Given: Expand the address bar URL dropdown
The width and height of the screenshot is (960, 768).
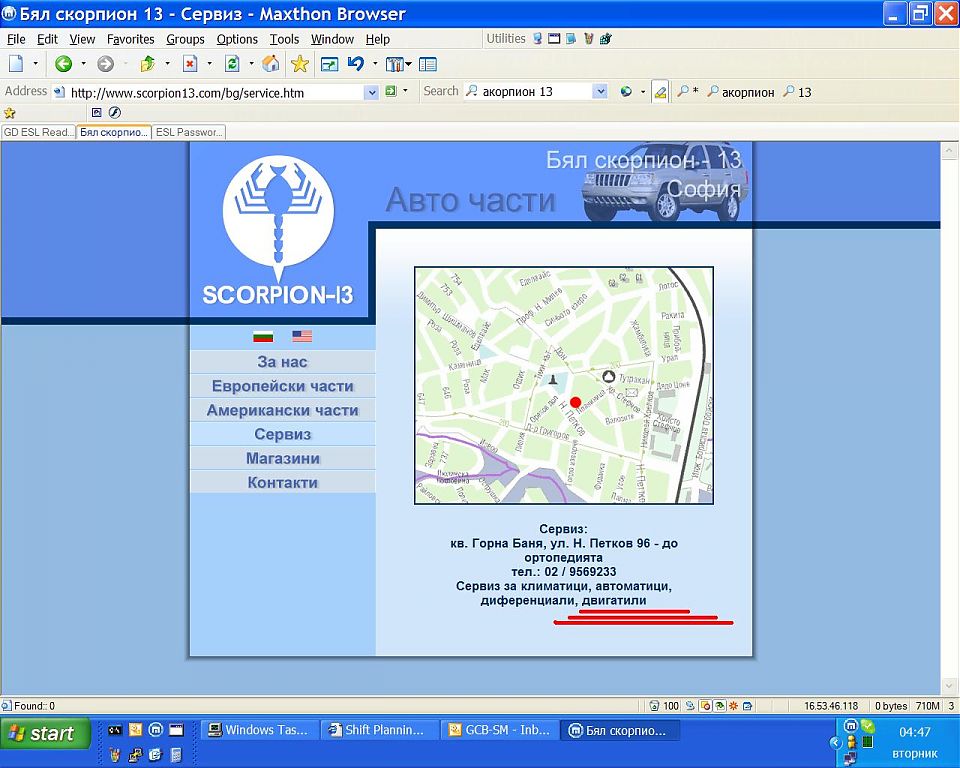Looking at the screenshot, I should click(372, 92).
